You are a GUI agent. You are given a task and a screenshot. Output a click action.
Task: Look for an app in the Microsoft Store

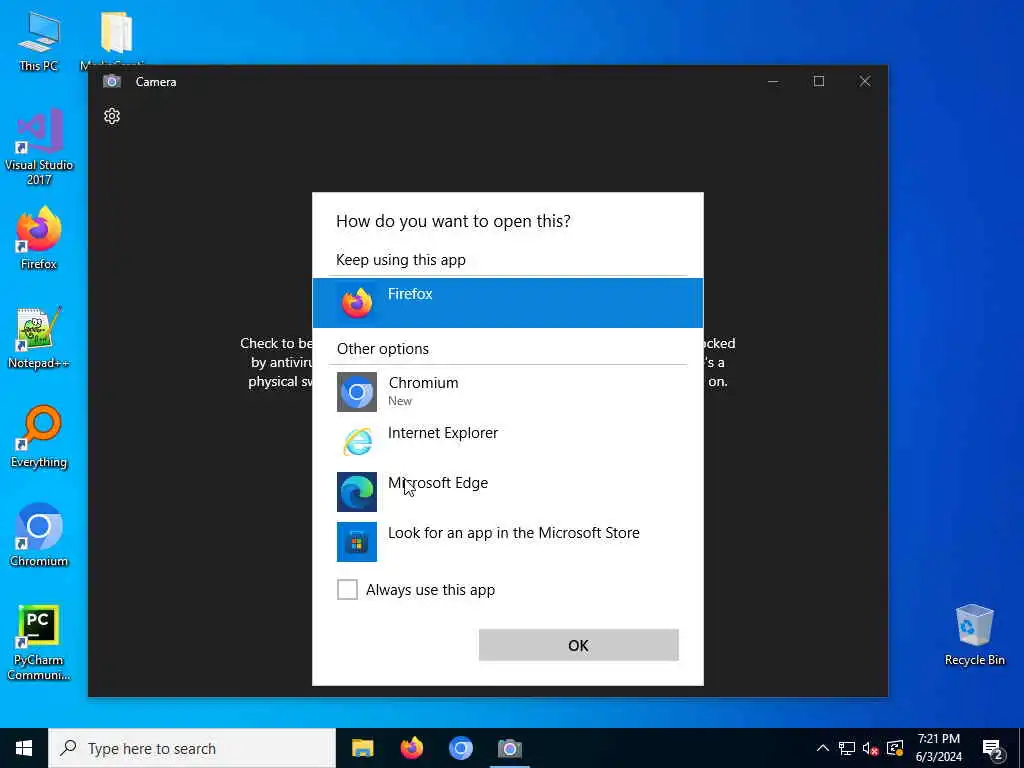[x=507, y=541]
